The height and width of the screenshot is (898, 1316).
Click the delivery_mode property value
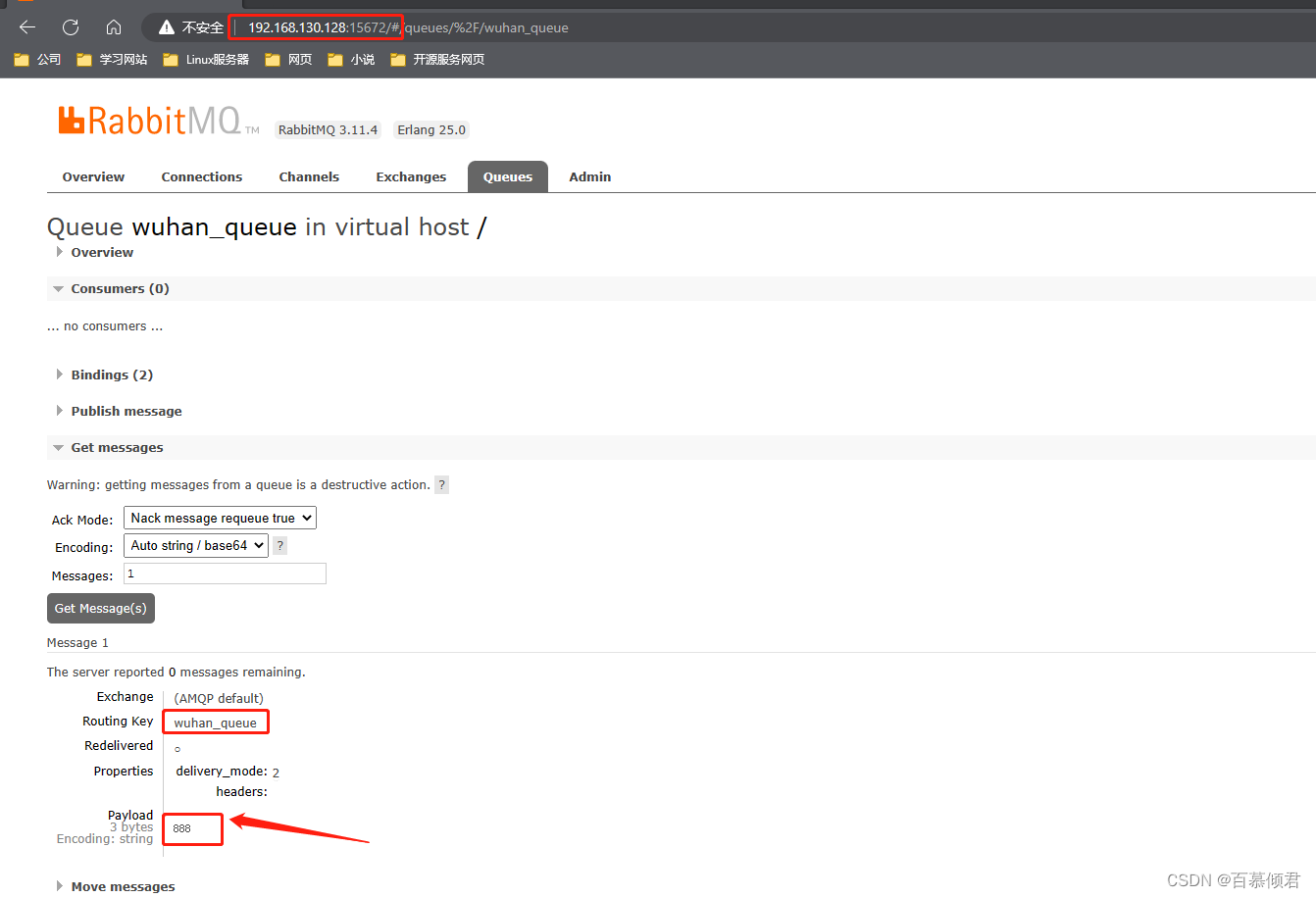coord(277,773)
